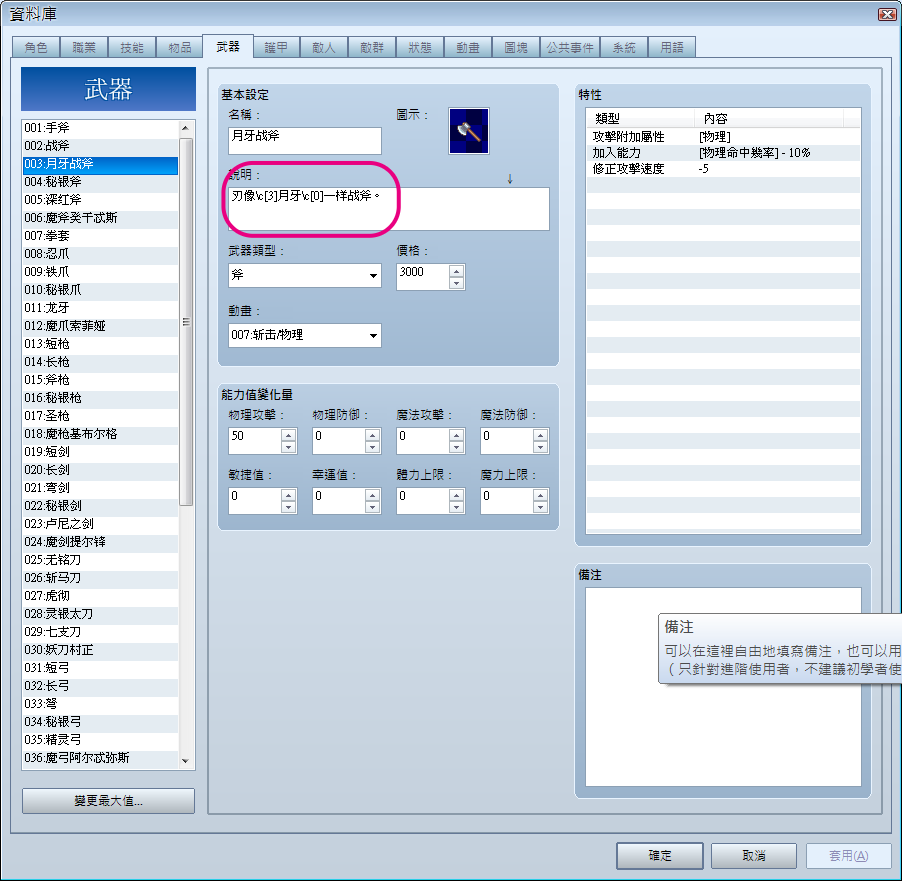
Task: Increase 魔法攻擊 with the up arrow
Action: click(457, 435)
